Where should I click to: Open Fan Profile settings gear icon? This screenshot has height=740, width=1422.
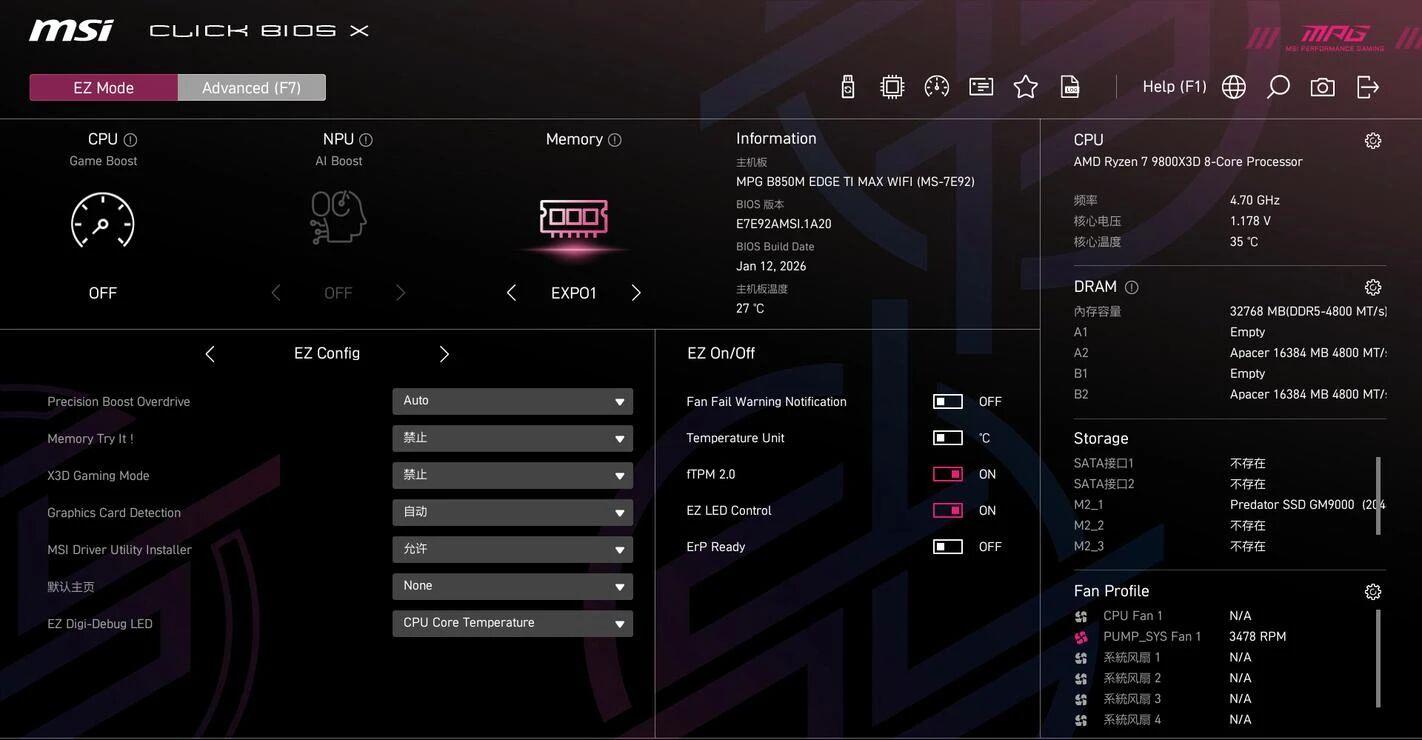click(x=1373, y=592)
